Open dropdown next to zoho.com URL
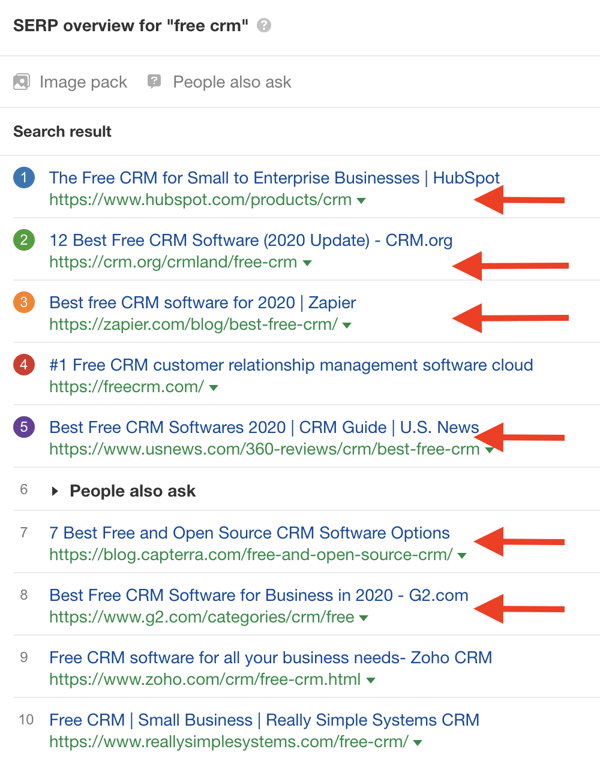600x758 pixels. coord(371,680)
